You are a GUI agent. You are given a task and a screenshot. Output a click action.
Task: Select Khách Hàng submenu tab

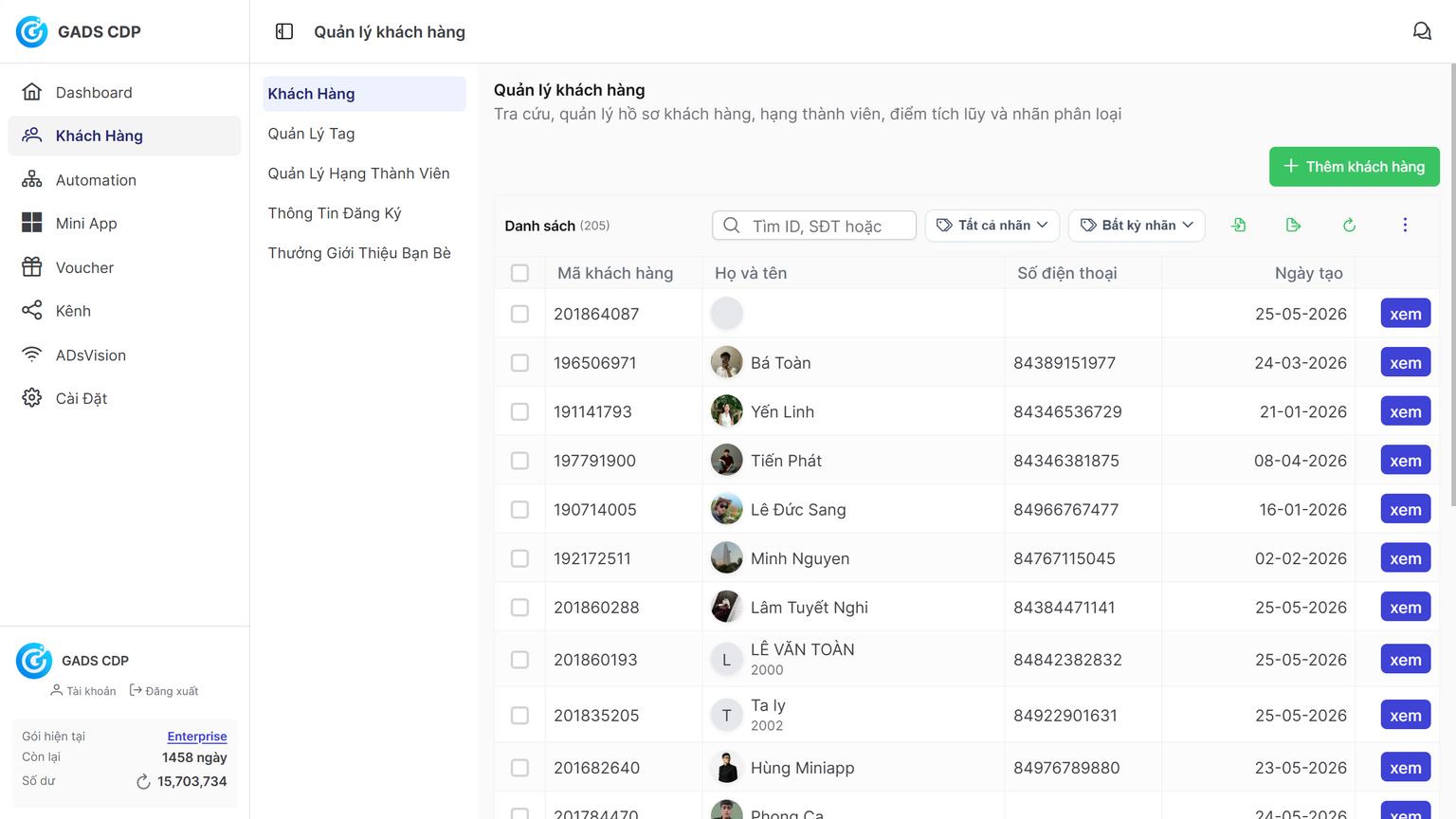364,94
